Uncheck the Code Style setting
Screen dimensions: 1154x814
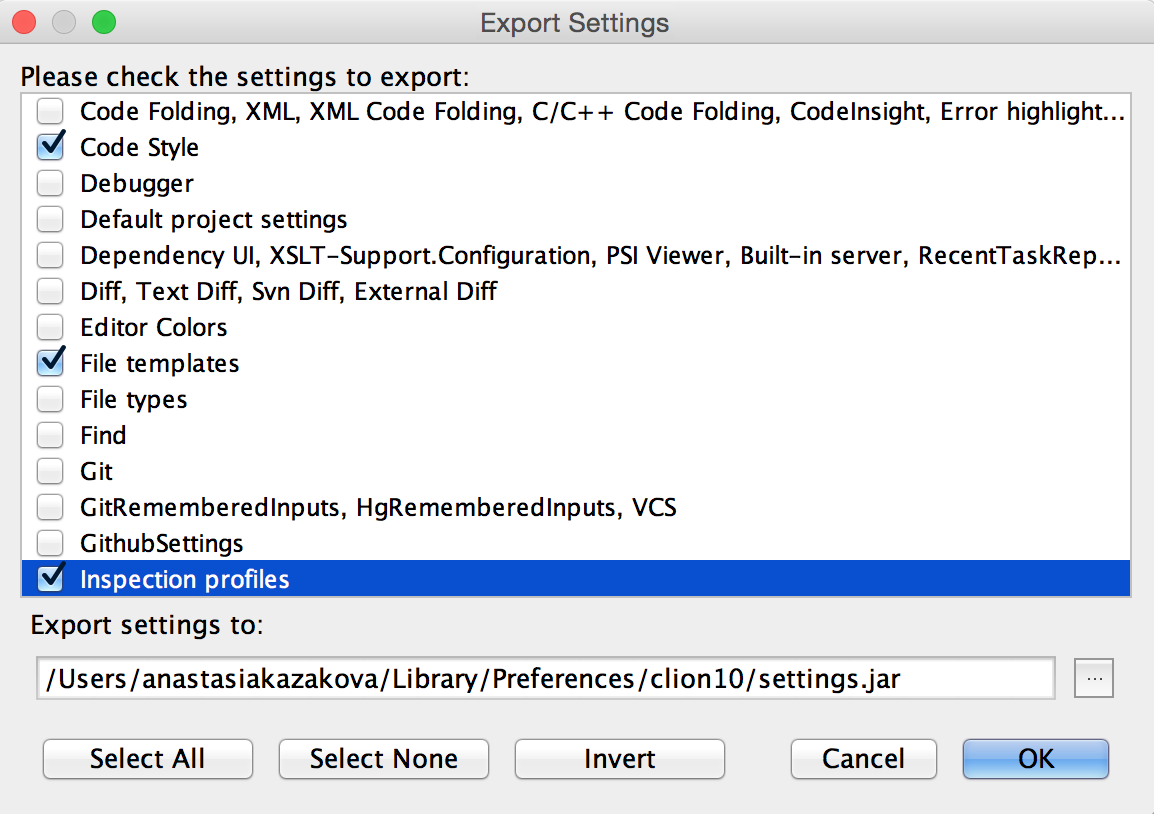click(50, 147)
